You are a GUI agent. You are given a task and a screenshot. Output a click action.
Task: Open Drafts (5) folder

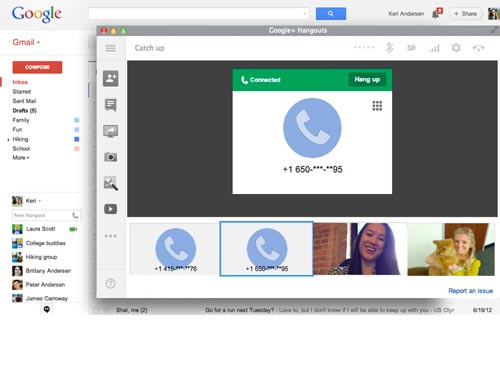pyautogui.click(x=25, y=111)
